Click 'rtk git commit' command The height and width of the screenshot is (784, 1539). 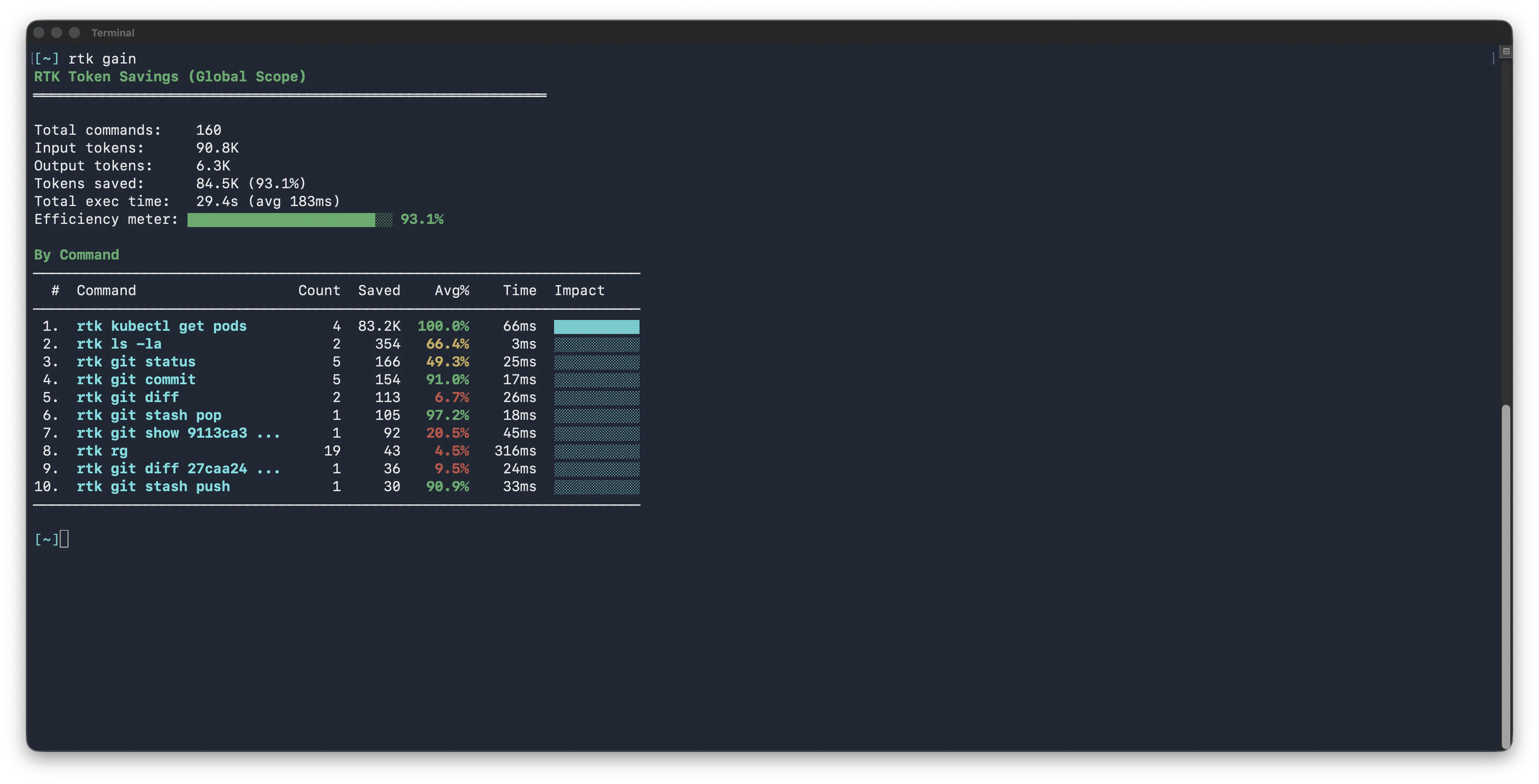tap(136, 380)
